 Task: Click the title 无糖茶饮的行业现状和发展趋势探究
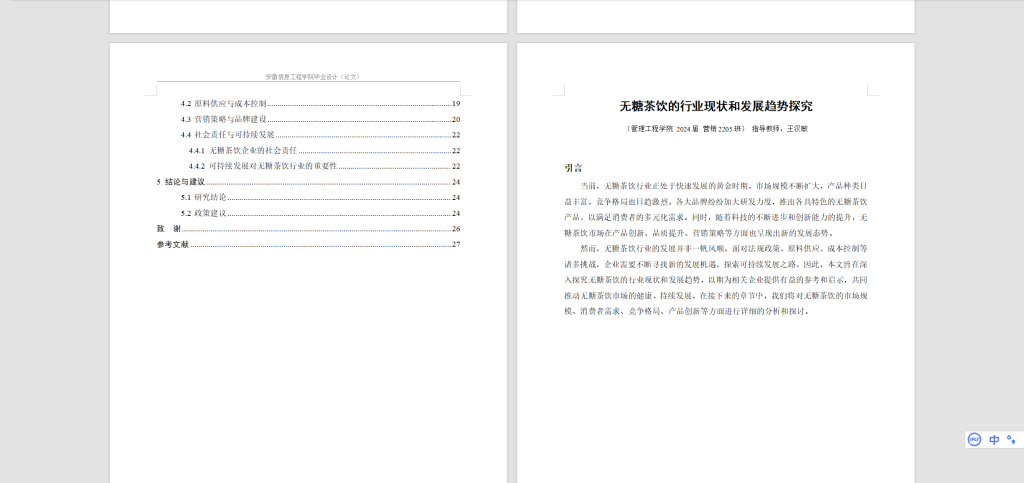[716, 106]
